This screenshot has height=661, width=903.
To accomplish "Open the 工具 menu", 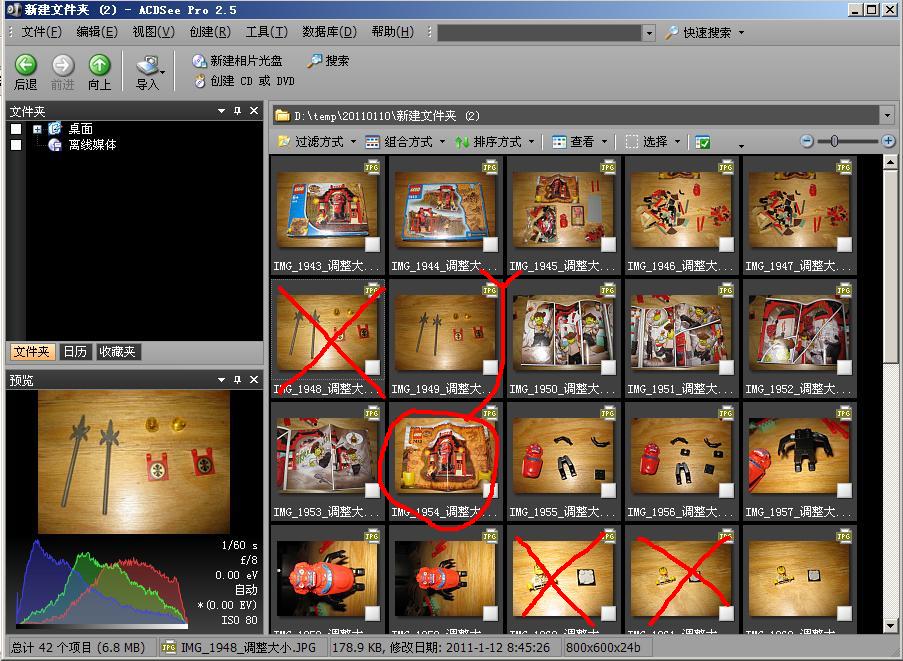I will pos(263,31).
